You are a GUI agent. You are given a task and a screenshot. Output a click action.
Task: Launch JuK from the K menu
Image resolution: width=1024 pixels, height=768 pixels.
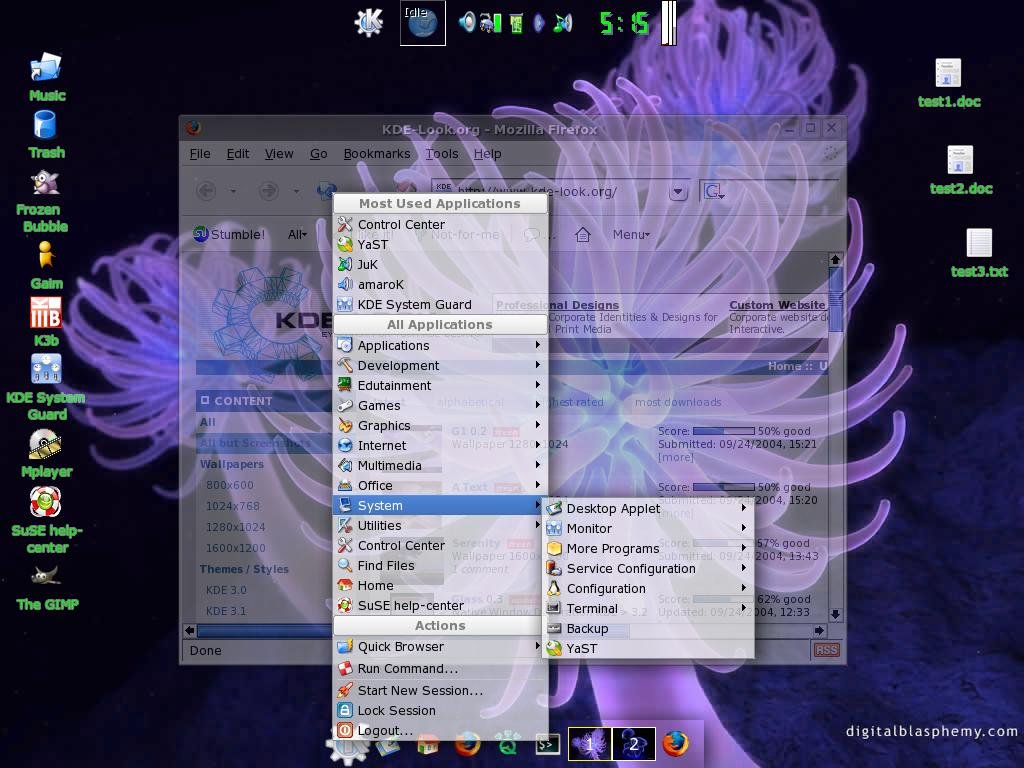[440, 264]
